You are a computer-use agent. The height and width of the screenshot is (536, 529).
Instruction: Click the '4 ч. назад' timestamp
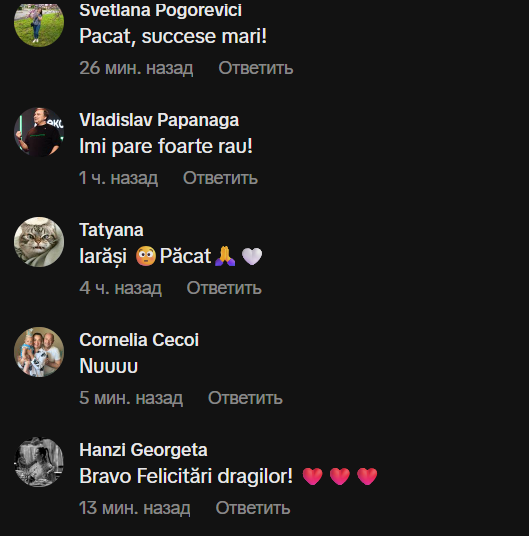click(120, 288)
